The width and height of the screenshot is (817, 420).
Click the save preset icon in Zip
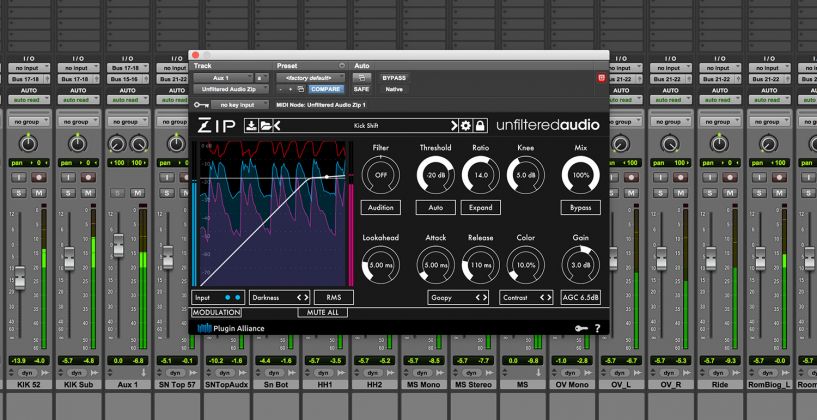(x=251, y=126)
